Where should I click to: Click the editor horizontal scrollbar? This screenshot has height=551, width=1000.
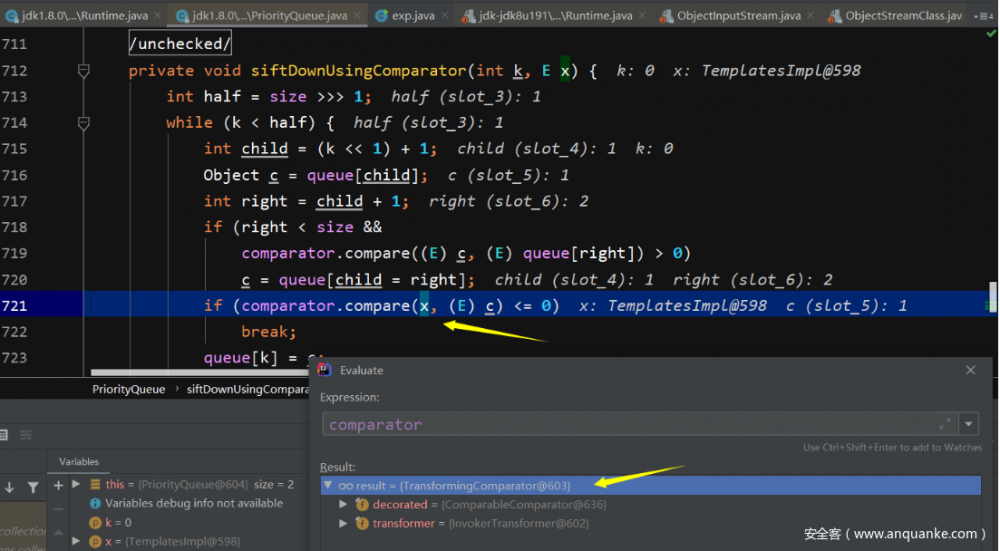click(x=199, y=372)
